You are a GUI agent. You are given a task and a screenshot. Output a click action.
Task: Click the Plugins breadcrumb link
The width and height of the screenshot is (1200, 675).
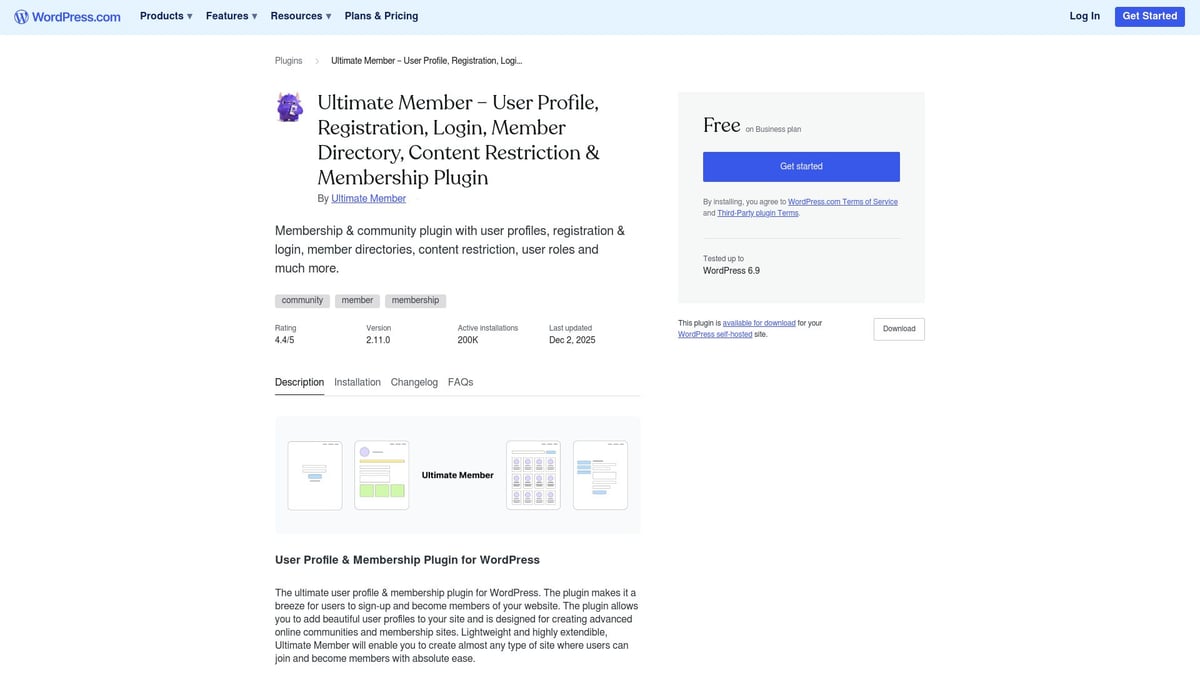[x=288, y=60]
